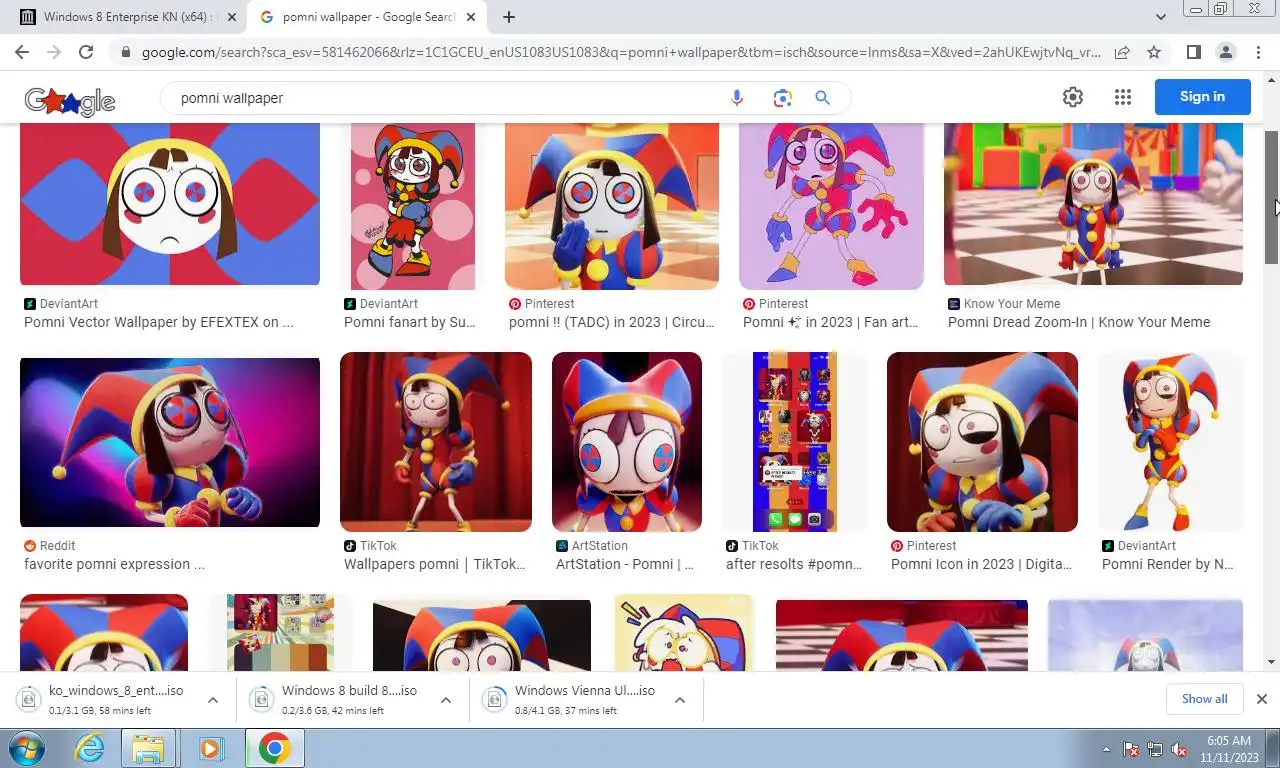Screen dimensions: 1280x768
Task: Click Pomni Vector Wallpaper by EFEXTEX link
Action: click(159, 322)
